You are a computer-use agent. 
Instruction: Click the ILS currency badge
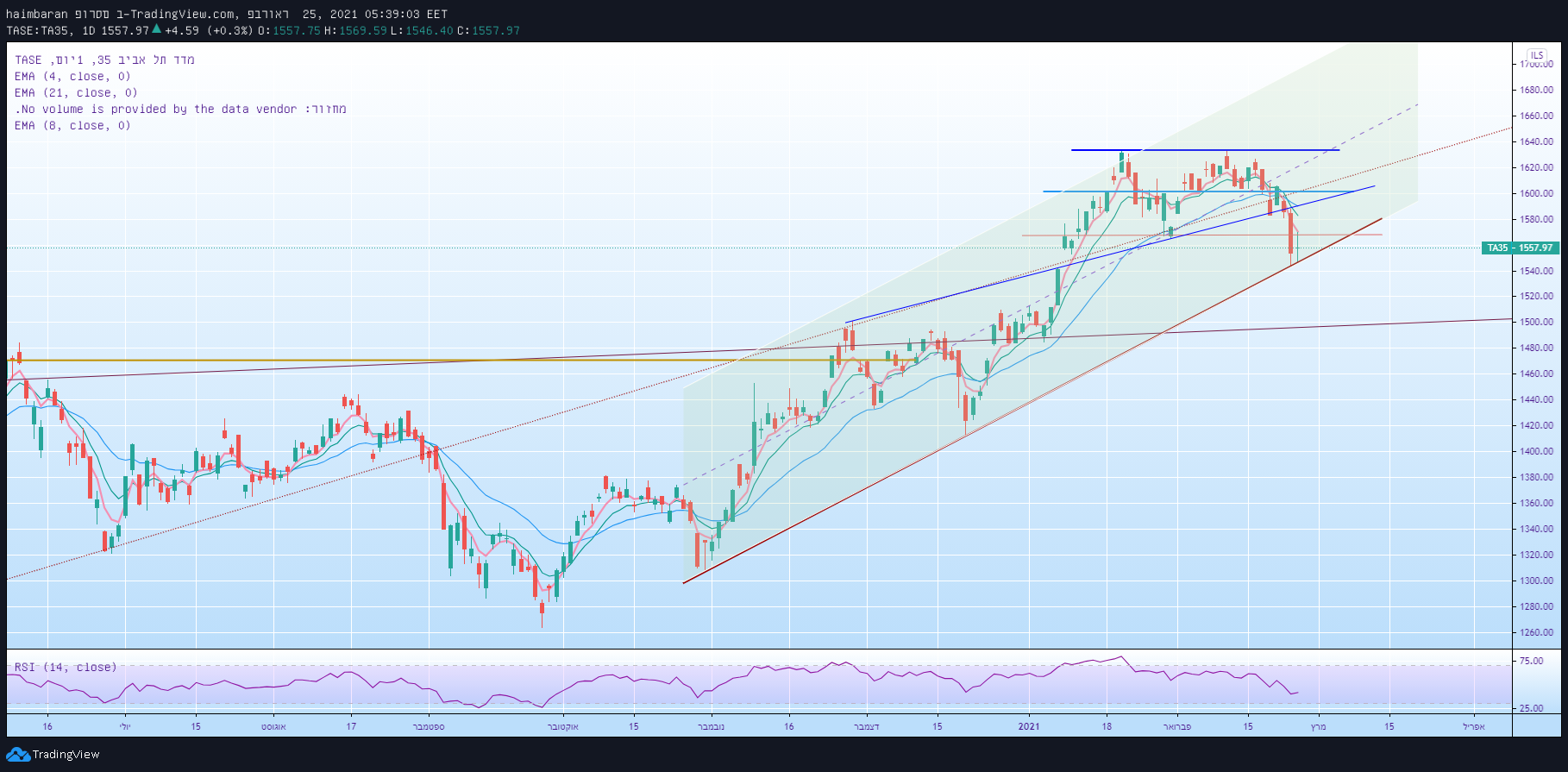1537,55
